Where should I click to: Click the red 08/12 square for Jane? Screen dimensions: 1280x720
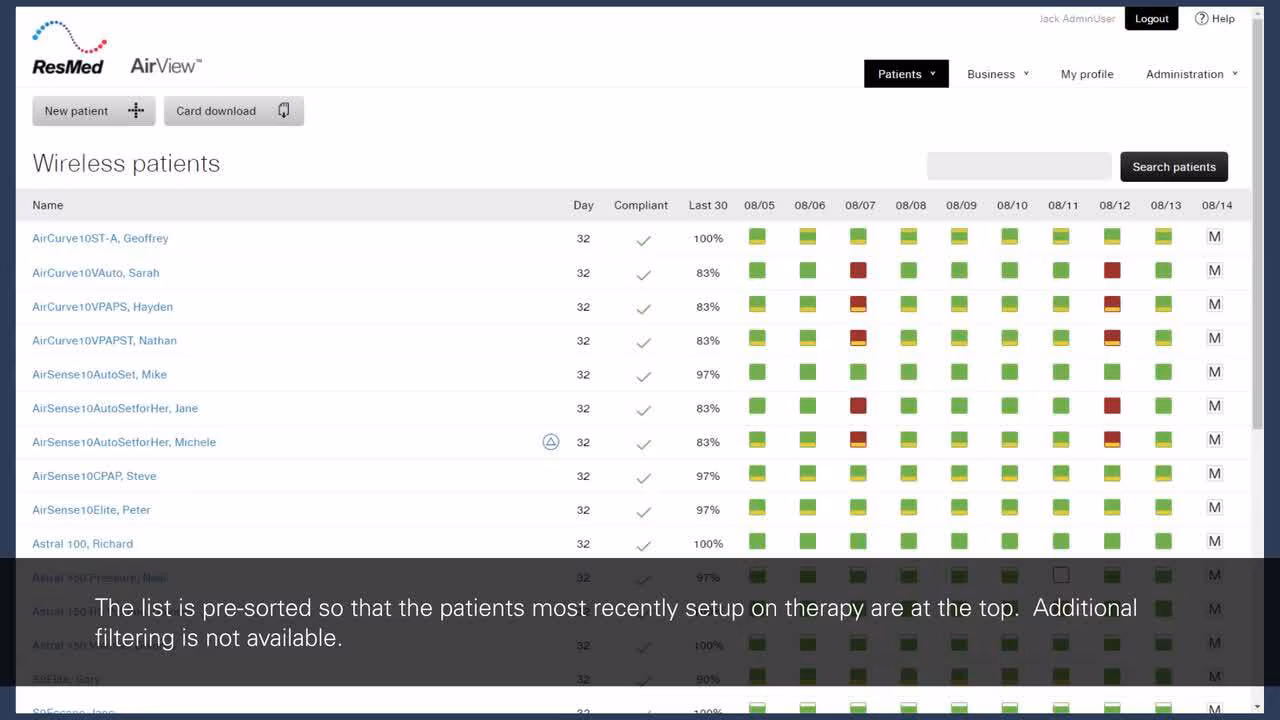pos(1112,407)
